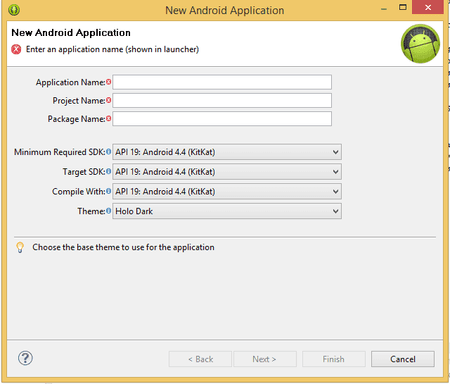Image resolution: width=450 pixels, height=384 pixels.
Task: Click the lightbulb tip icon
Action: pyautogui.click(x=20, y=247)
